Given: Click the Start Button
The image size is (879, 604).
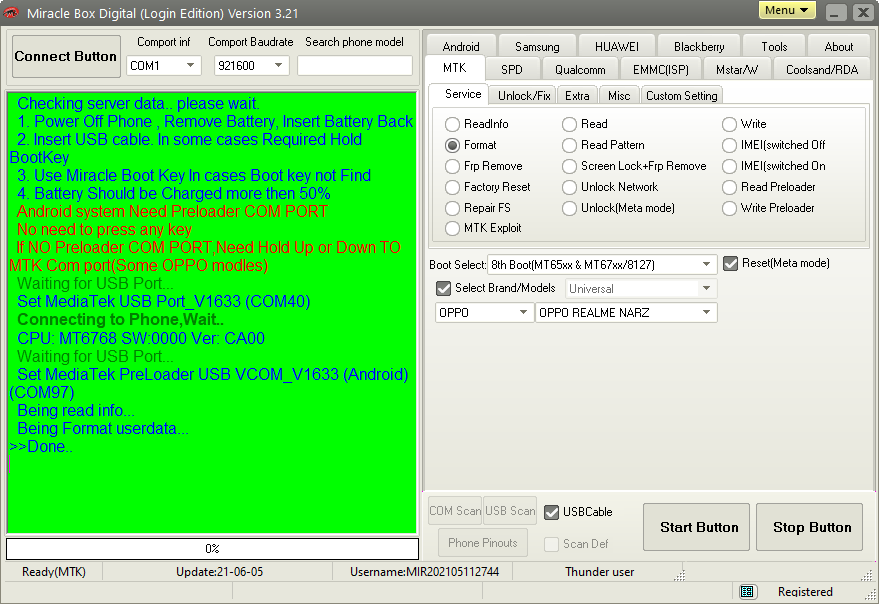Looking at the screenshot, I should [698, 527].
